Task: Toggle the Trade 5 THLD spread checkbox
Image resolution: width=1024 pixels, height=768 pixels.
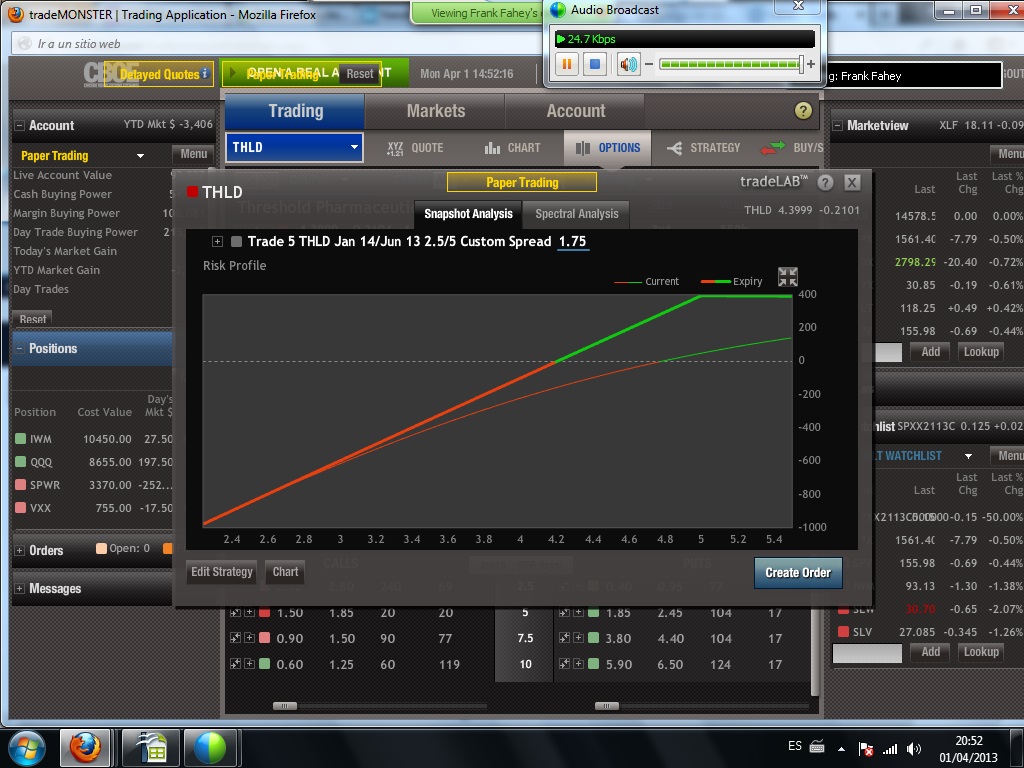Action: pyautogui.click(x=236, y=242)
